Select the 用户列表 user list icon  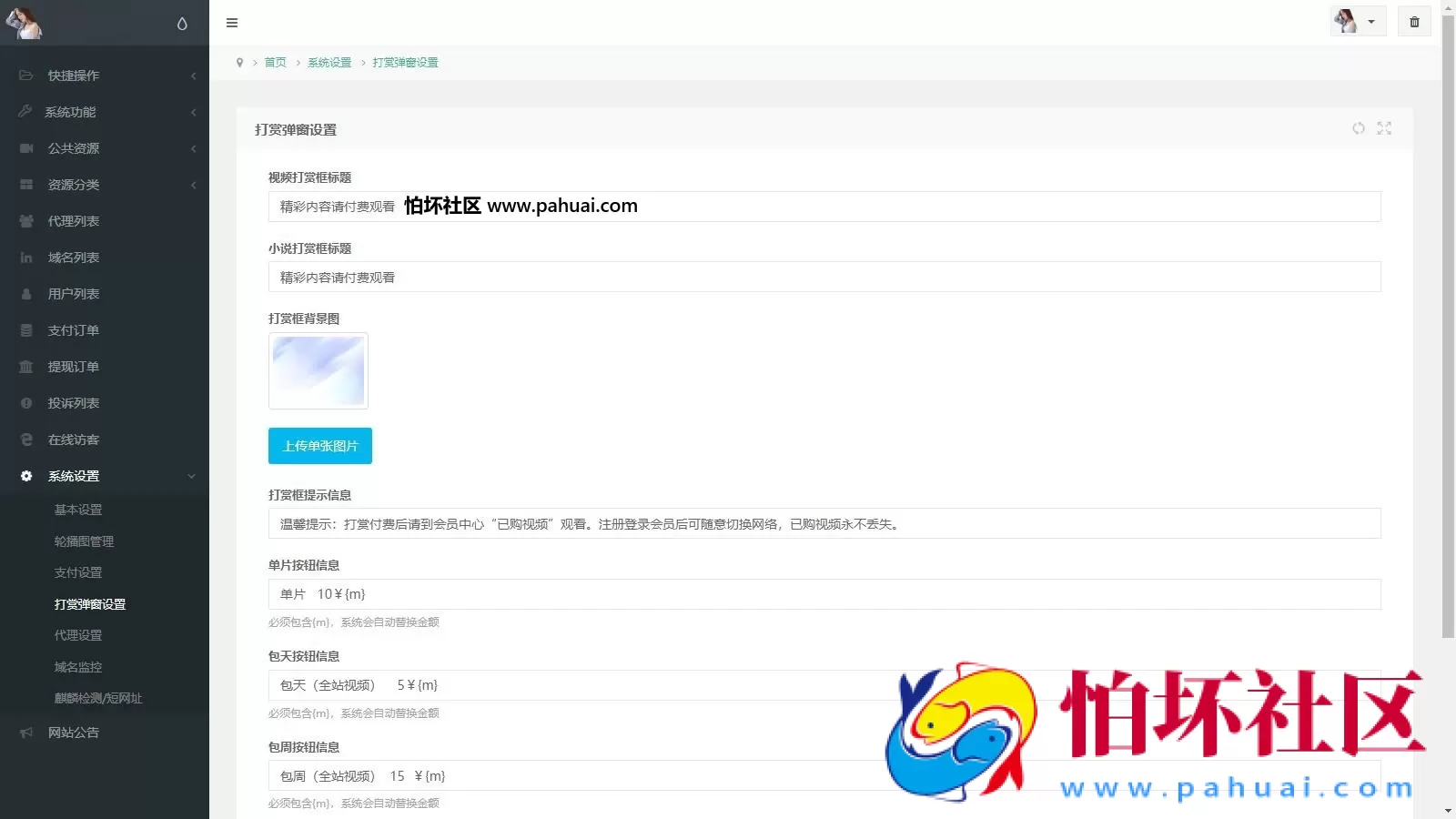click(25, 293)
